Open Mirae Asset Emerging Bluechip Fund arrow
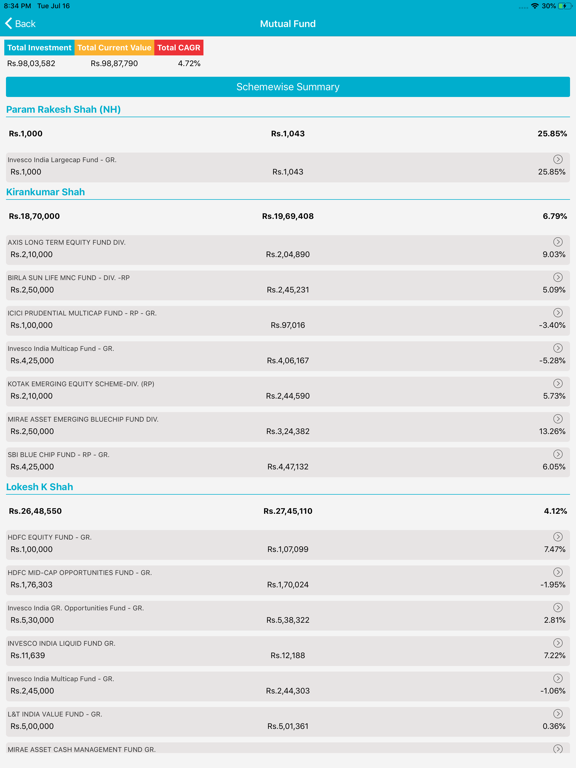Screen dimensions: 576x768 [x=557, y=419]
